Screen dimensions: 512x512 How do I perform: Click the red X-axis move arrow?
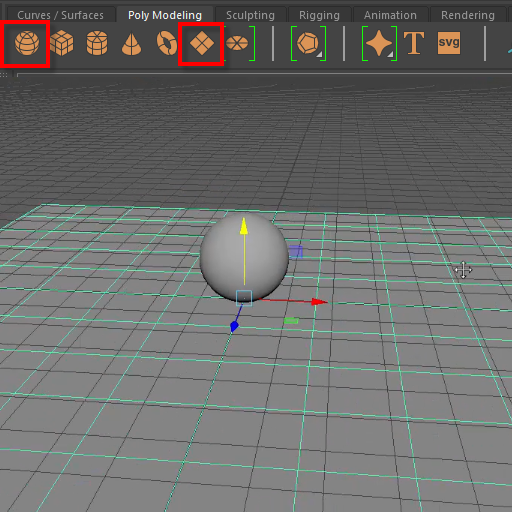click(x=319, y=302)
